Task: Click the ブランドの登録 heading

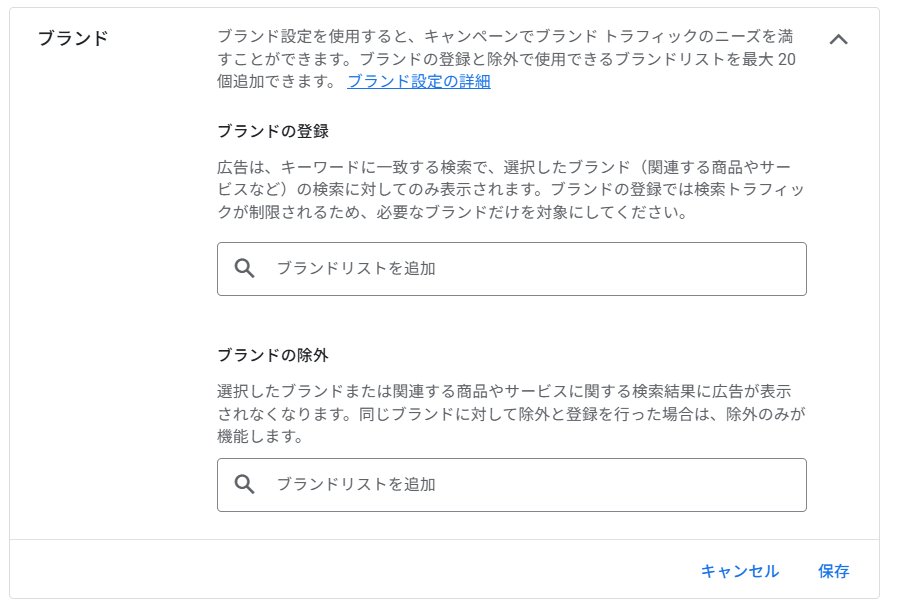Action: [x=273, y=131]
